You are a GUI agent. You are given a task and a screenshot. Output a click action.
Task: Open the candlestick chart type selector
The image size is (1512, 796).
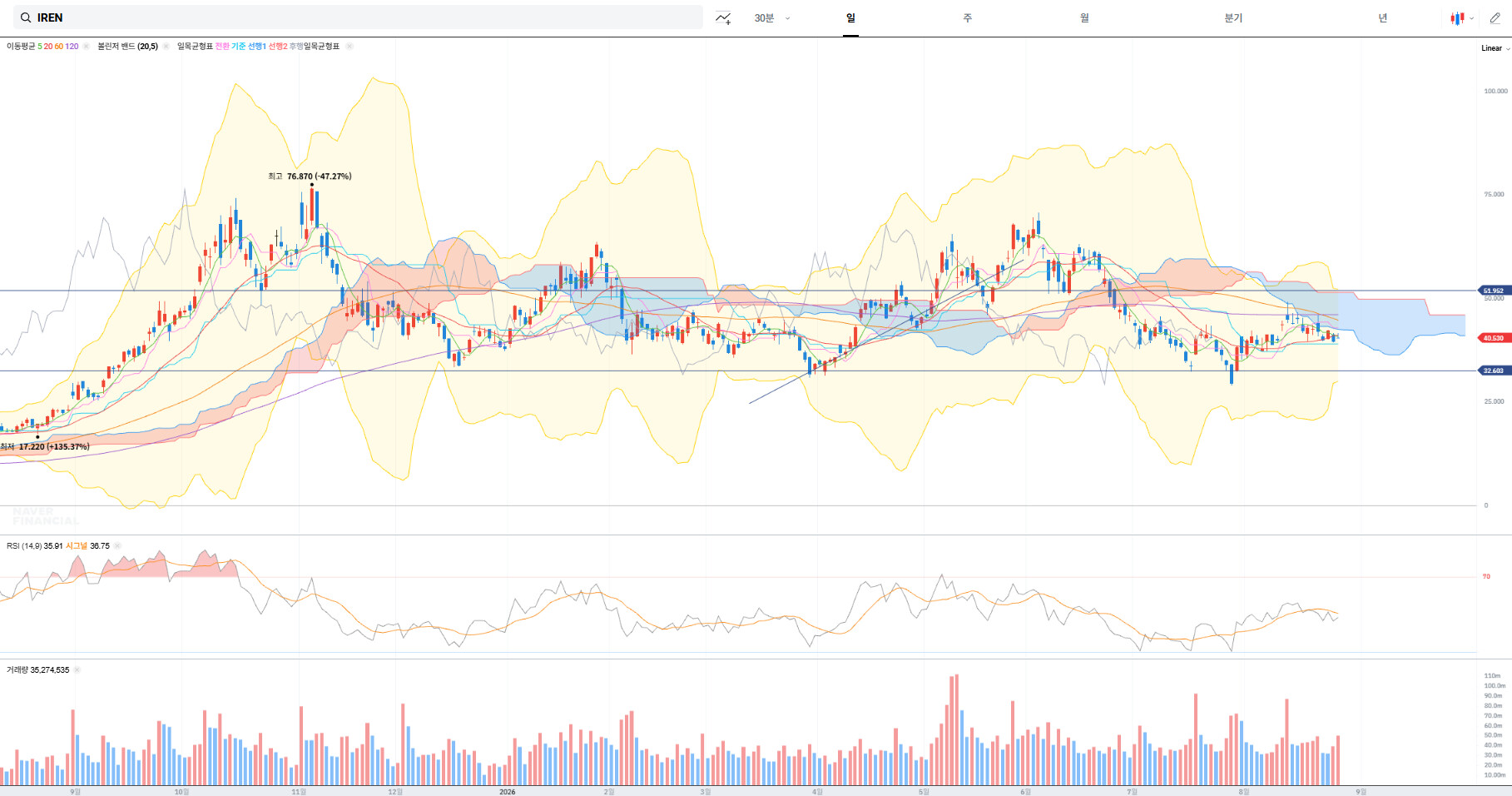click(1462, 17)
